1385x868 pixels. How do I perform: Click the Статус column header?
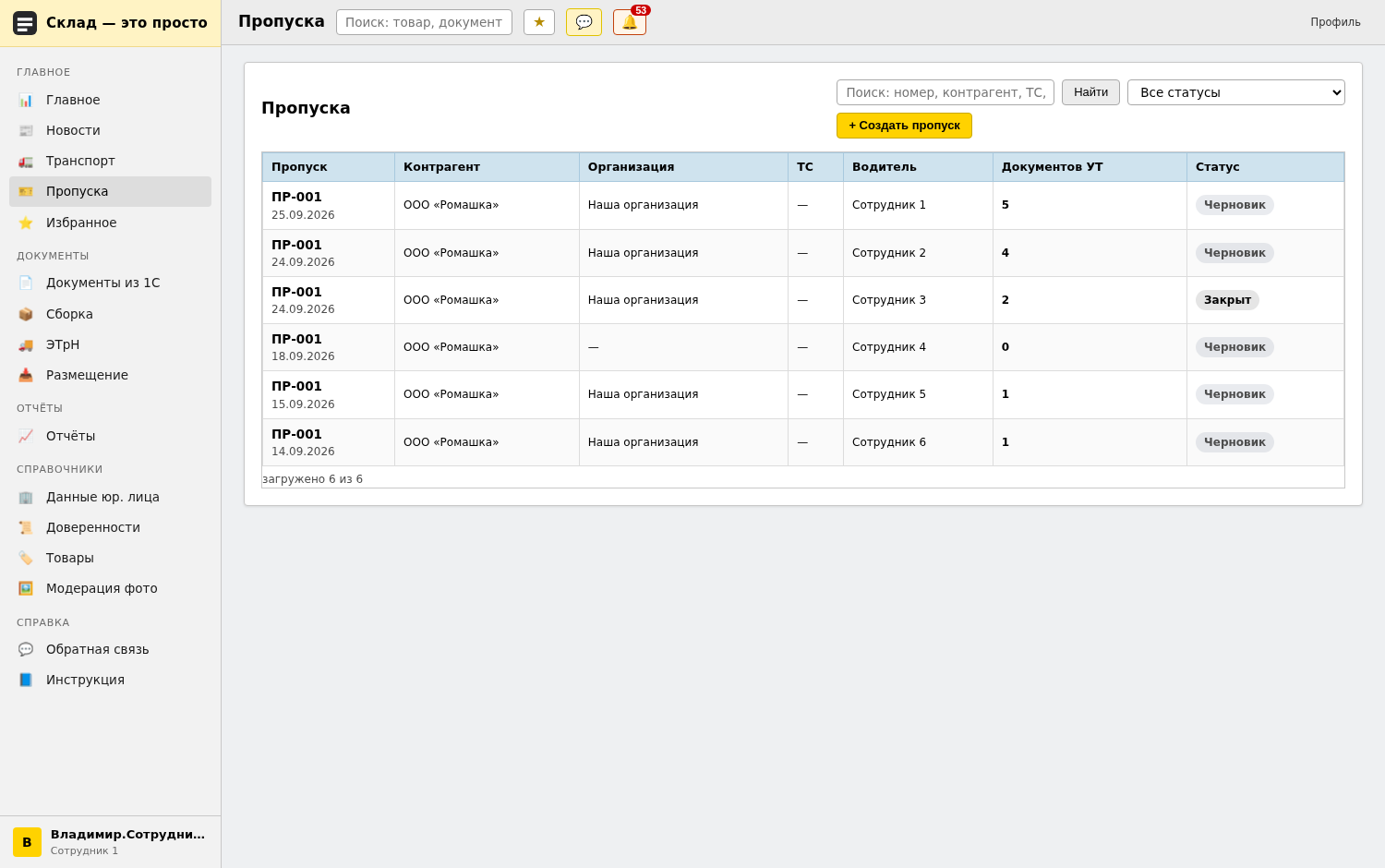[1265, 167]
